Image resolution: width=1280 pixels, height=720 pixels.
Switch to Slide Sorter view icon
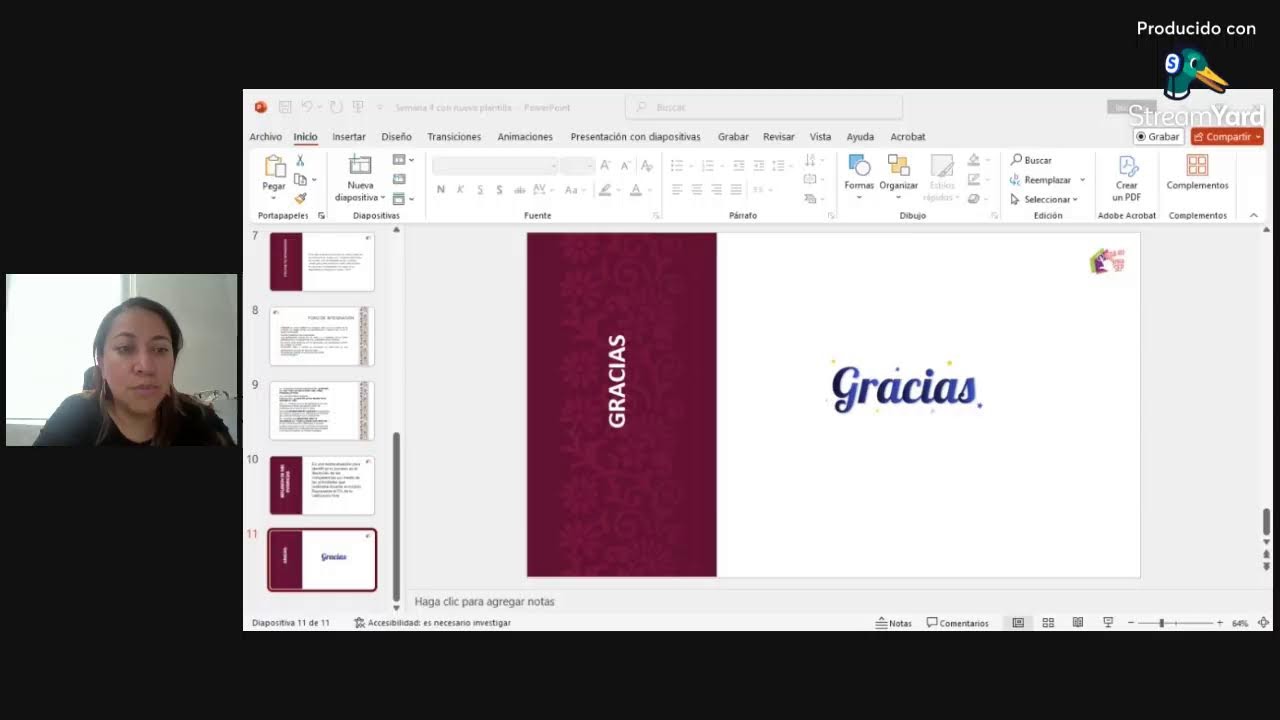coord(1048,623)
